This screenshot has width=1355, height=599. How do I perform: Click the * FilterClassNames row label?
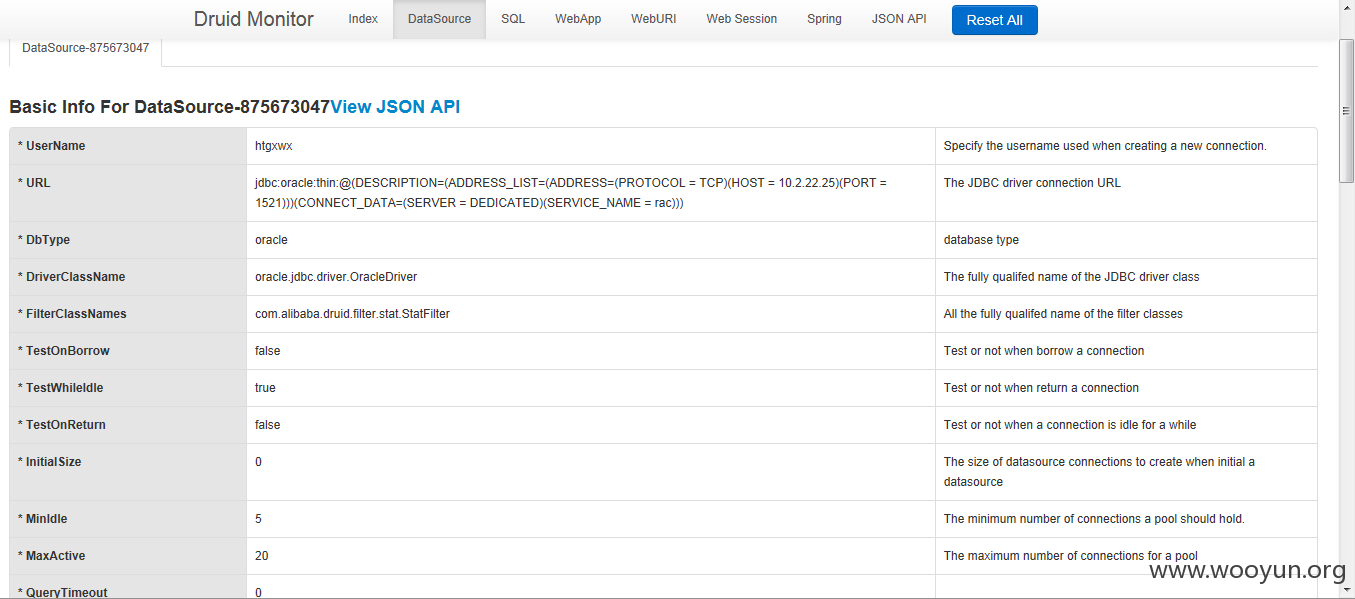pyautogui.click(x=72, y=314)
